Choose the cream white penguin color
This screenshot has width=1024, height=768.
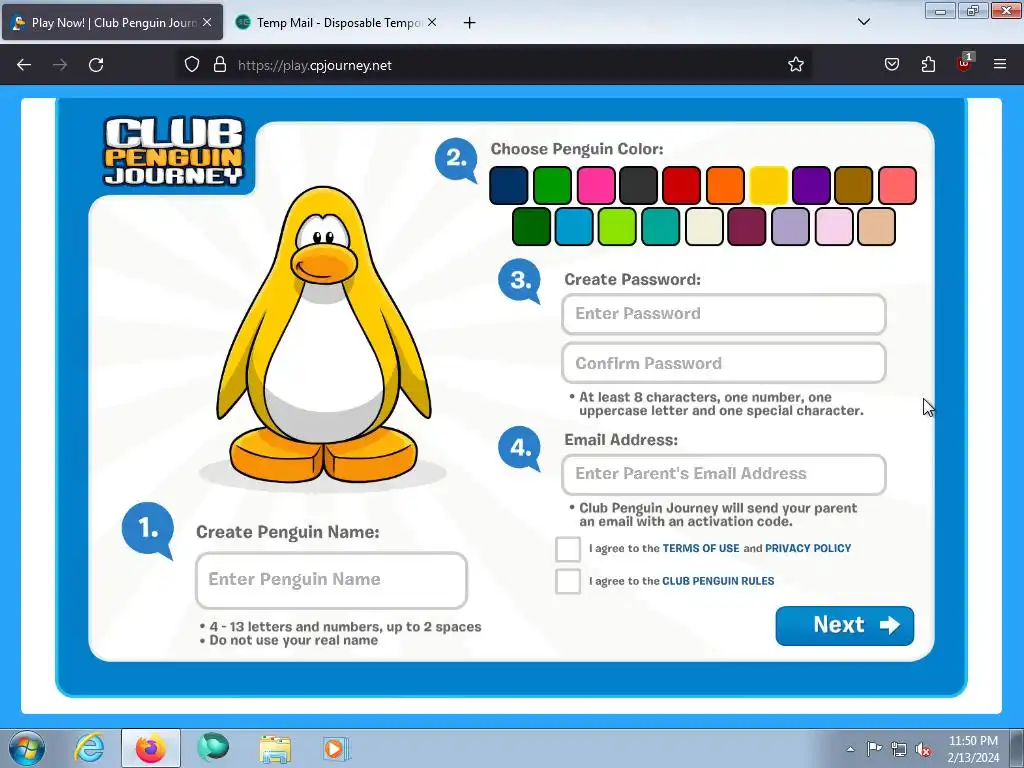(704, 227)
